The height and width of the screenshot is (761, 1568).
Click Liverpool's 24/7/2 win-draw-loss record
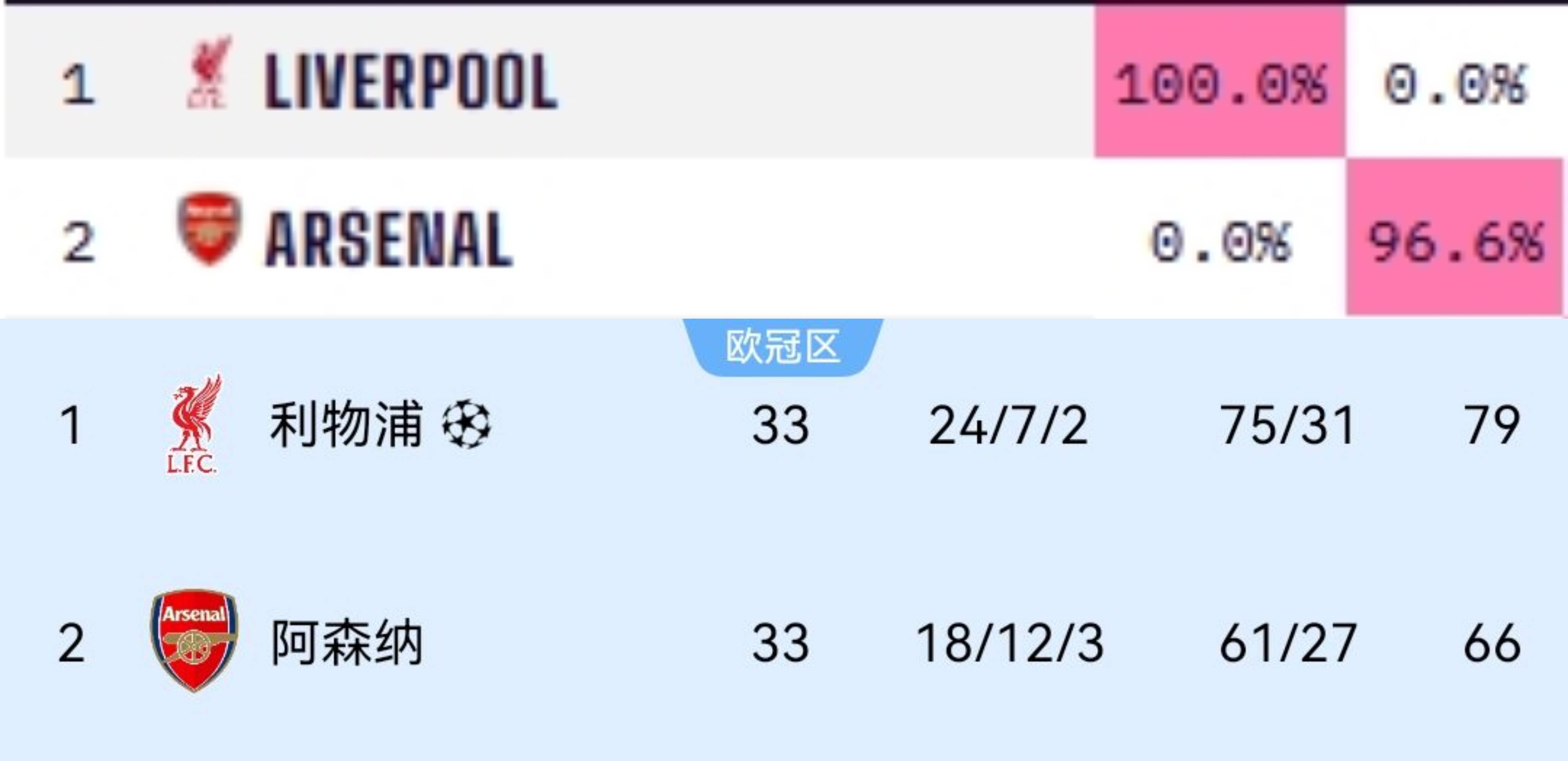(1009, 425)
